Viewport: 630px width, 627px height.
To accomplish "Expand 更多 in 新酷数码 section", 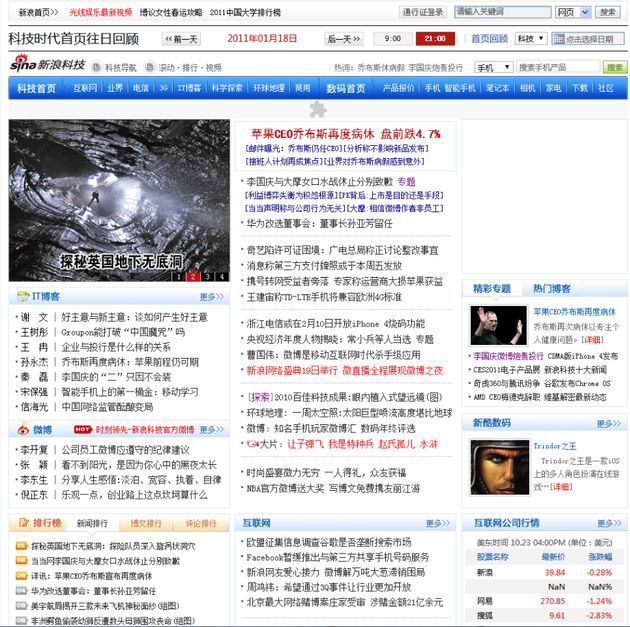I will point(609,423).
